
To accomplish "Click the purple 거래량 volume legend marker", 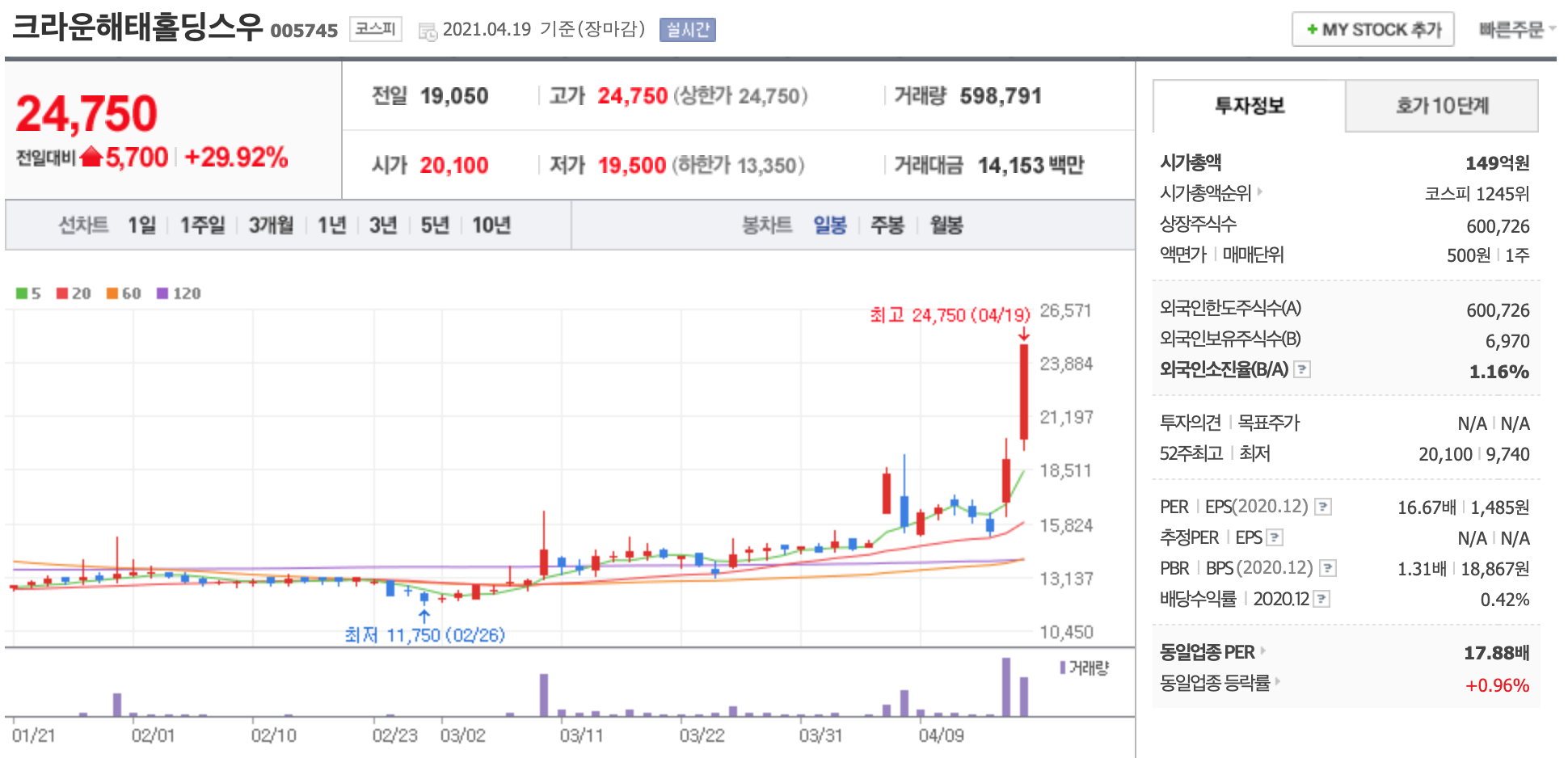I will coord(1063,667).
